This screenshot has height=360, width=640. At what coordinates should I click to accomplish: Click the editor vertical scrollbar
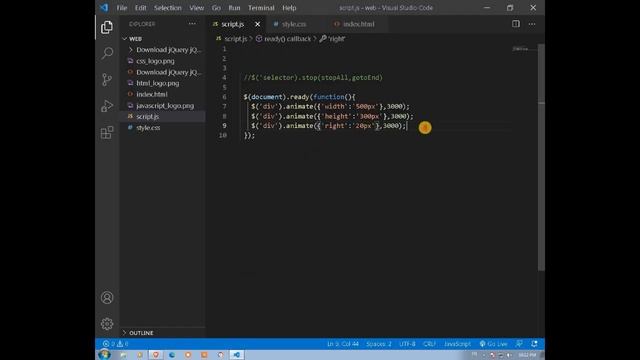tap(541, 157)
